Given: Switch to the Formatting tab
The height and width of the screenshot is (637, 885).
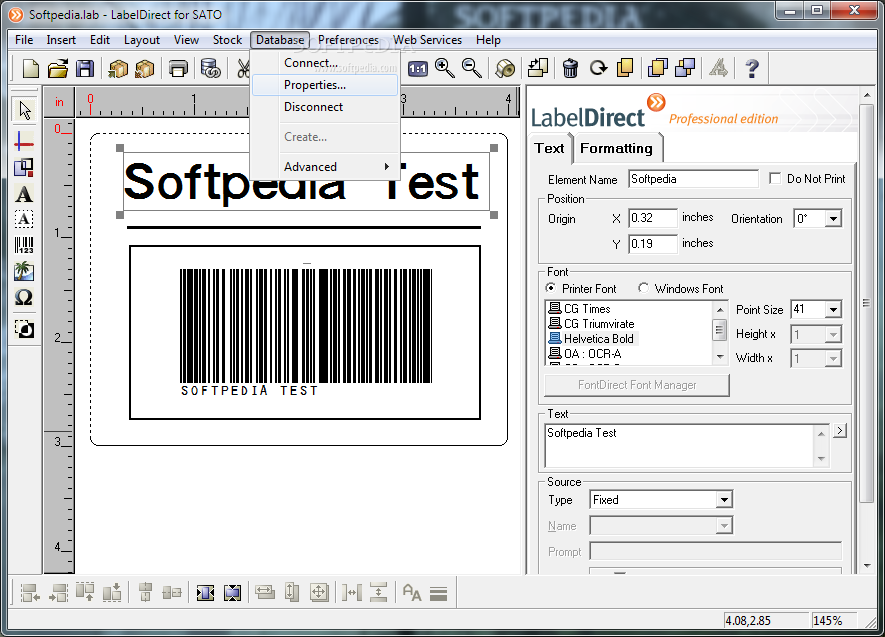Looking at the screenshot, I should tap(616, 148).
